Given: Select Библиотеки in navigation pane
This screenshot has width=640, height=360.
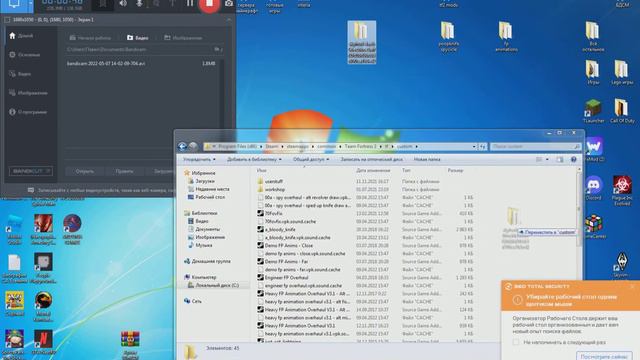Looking at the screenshot, I should tap(200, 213).
